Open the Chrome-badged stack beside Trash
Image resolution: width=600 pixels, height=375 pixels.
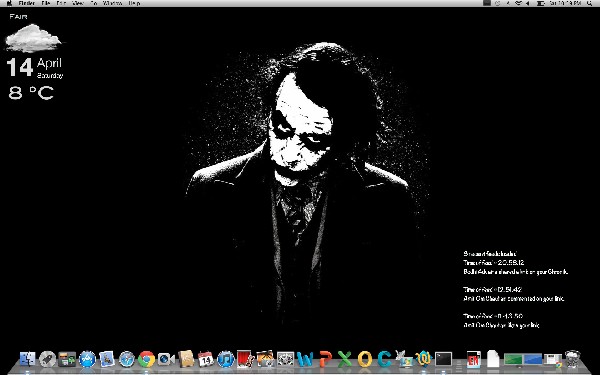pyautogui.click(x=553, y=360)
